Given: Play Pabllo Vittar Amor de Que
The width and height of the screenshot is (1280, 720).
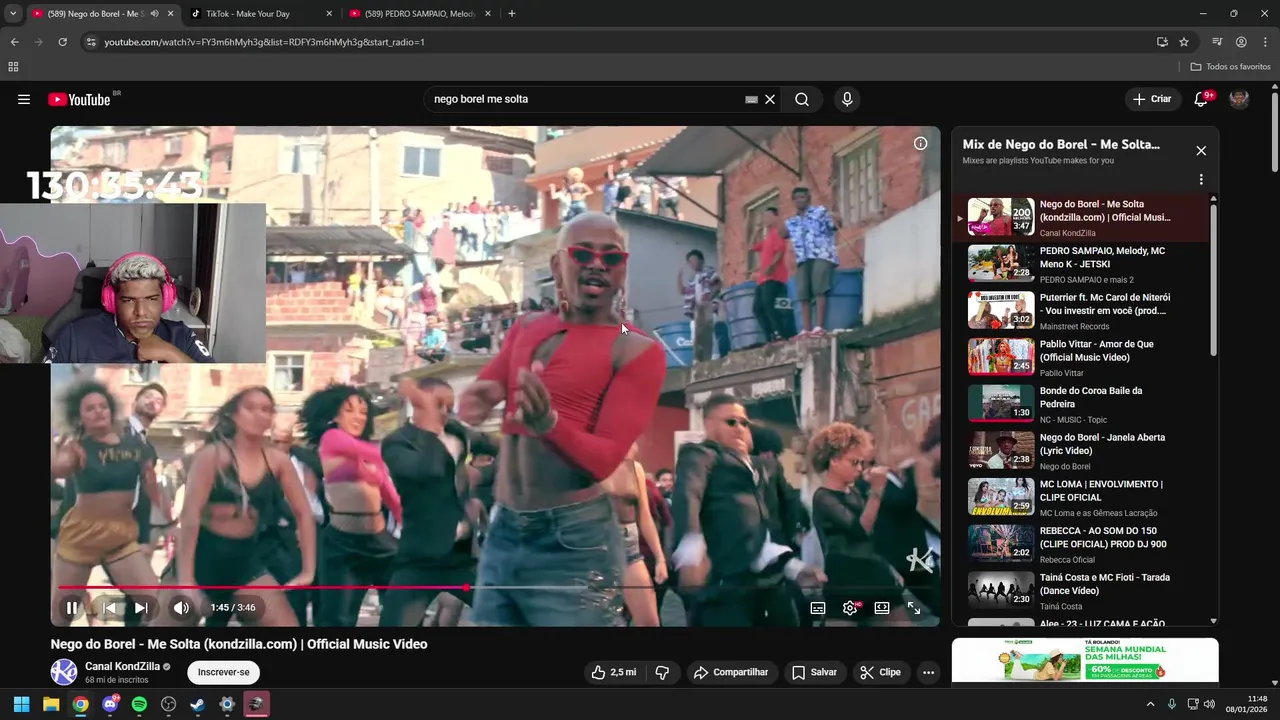Looking at the screenshot, I should click(1081, 358).
